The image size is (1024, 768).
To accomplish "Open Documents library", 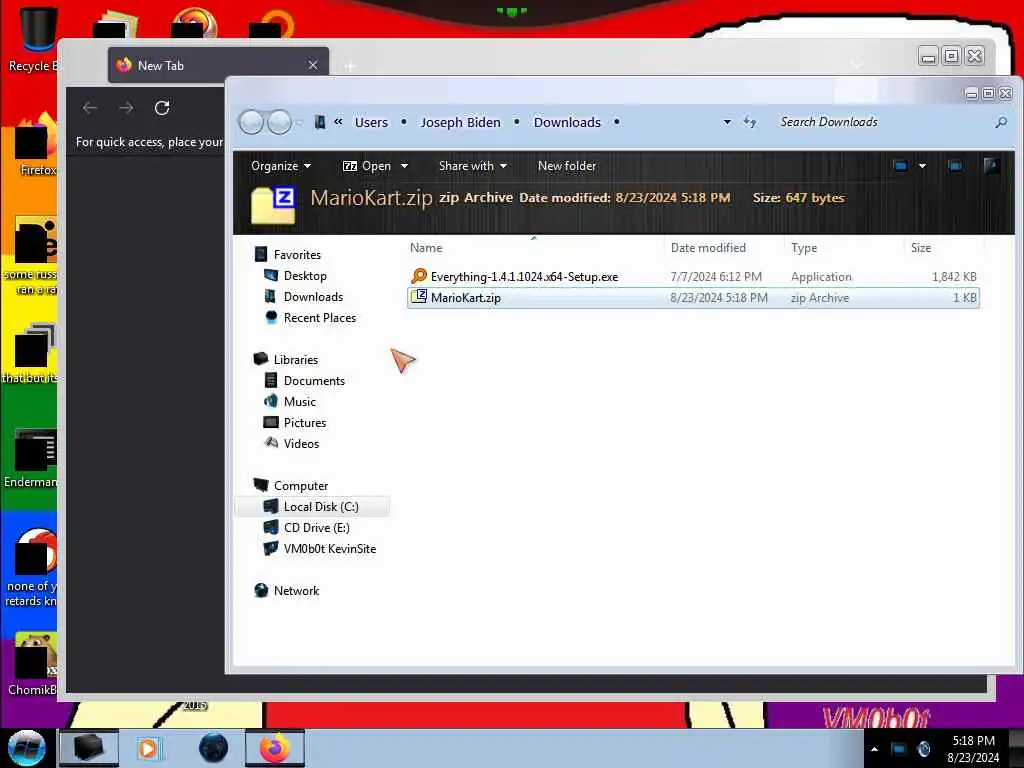I will click(x=314, y=381).
